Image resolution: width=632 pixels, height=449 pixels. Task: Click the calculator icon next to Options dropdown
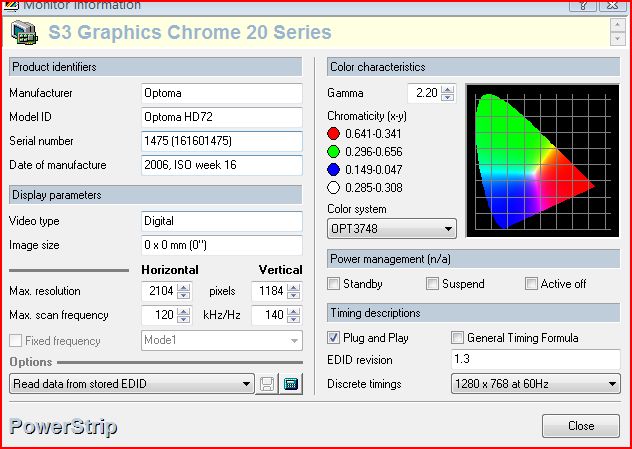(x=291, y=384)
